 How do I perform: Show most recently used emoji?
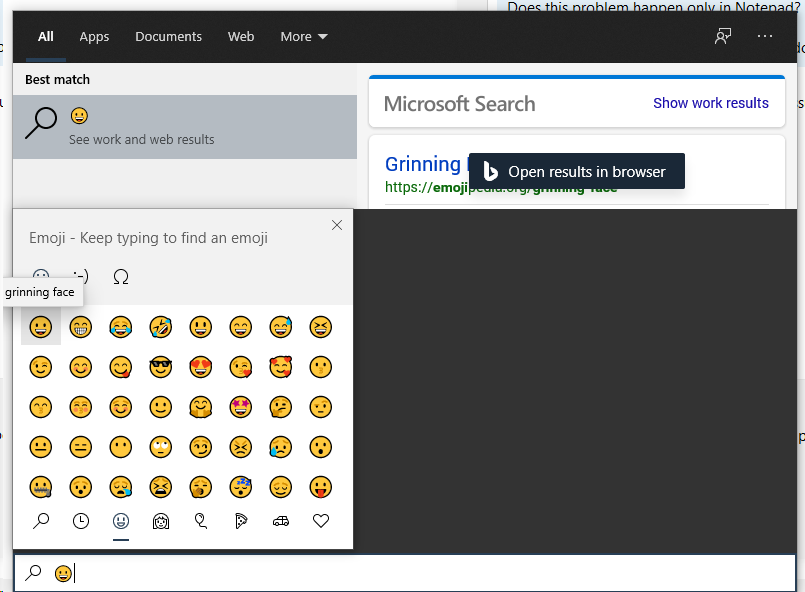click(x=81, y=521)
